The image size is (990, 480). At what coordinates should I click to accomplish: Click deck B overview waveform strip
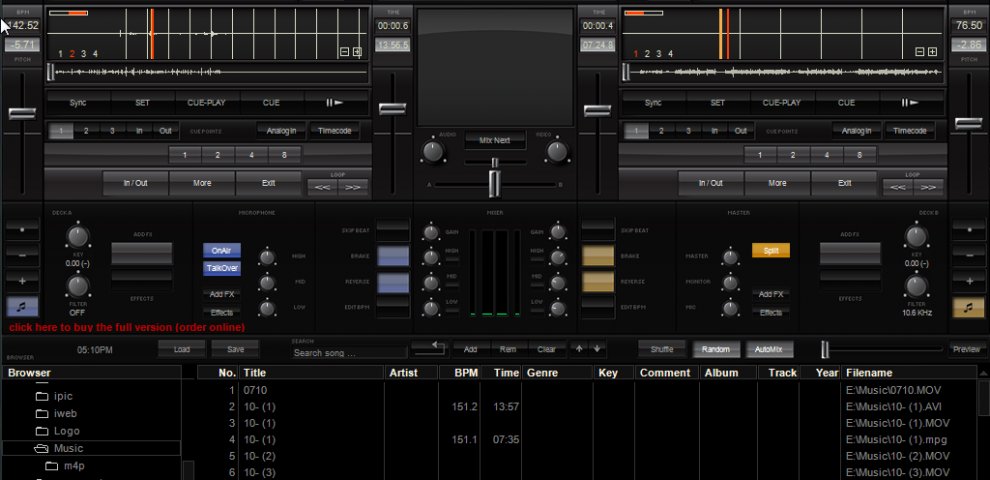(x=783, y=73)
